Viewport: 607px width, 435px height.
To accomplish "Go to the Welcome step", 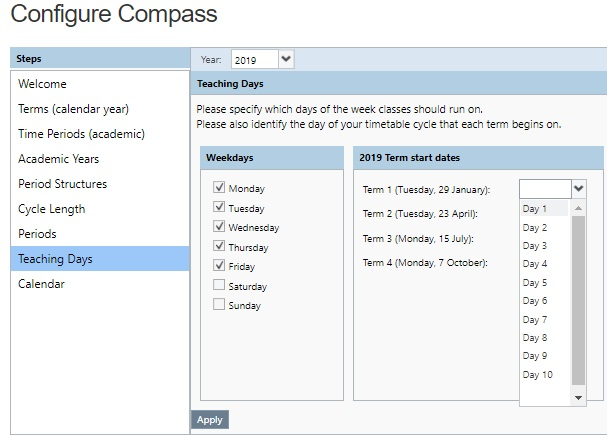I will coord(43,84).
